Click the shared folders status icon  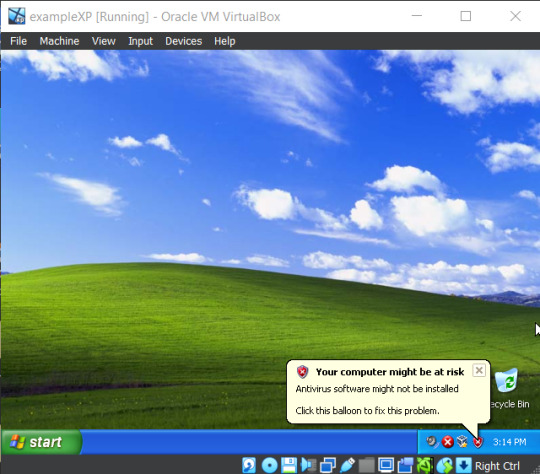[x=366, y=466]
